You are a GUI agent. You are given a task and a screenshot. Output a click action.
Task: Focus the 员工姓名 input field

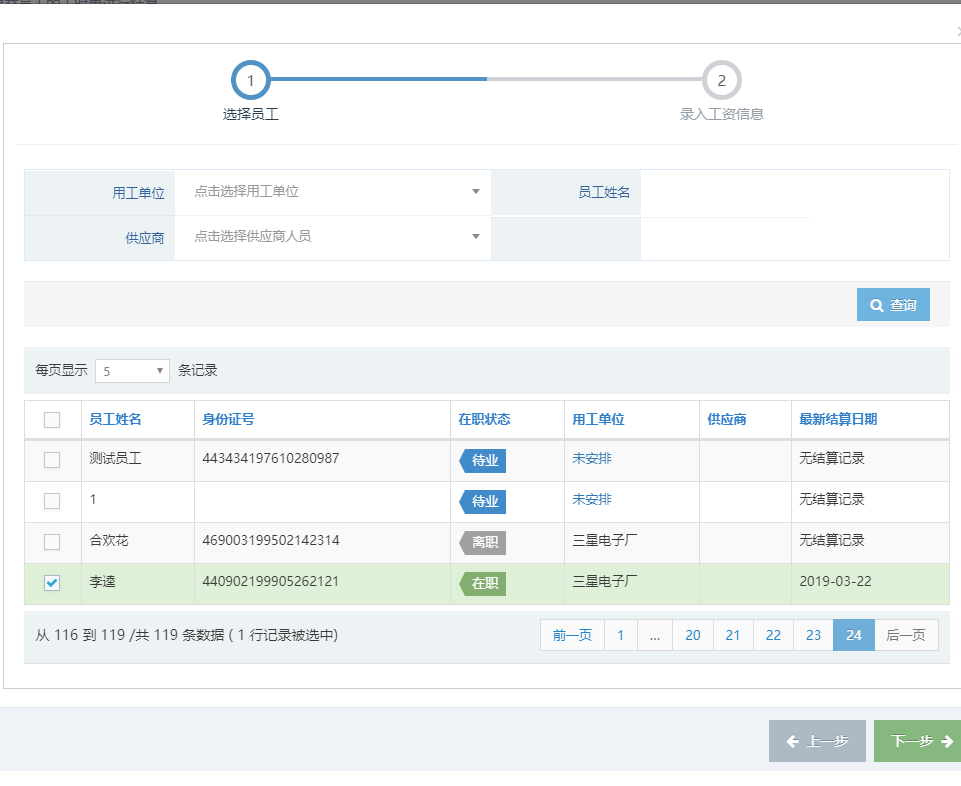point(724,192)
